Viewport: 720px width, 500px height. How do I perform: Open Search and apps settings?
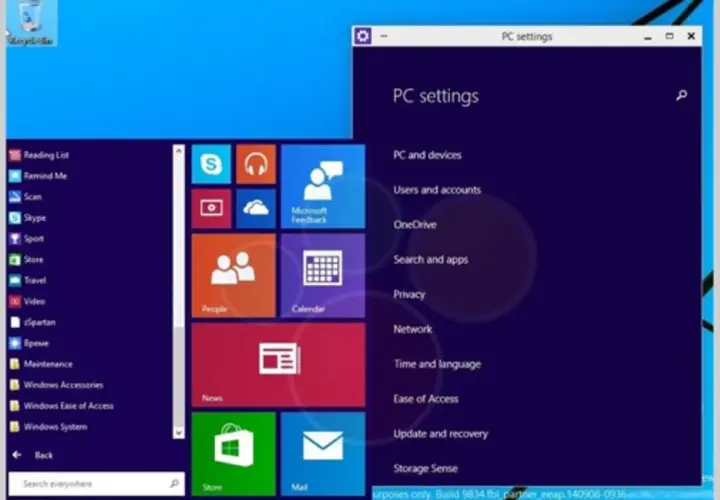pos(431,259)
